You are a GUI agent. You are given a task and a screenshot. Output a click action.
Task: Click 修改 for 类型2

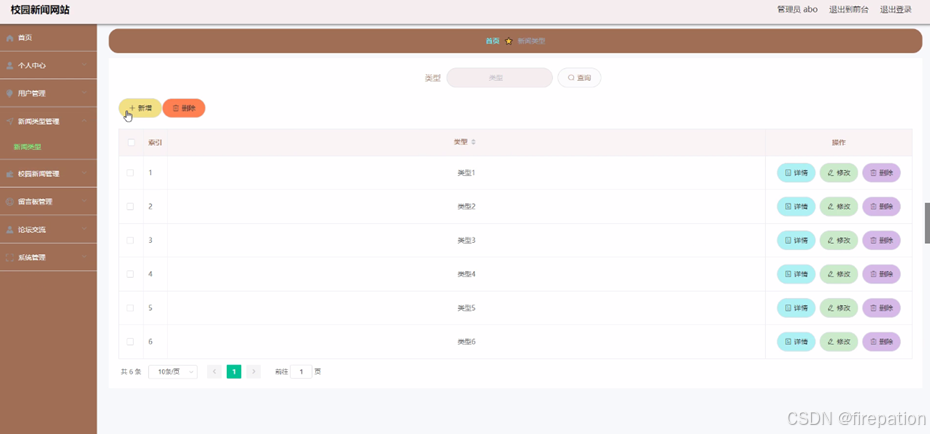coord(839,206)
